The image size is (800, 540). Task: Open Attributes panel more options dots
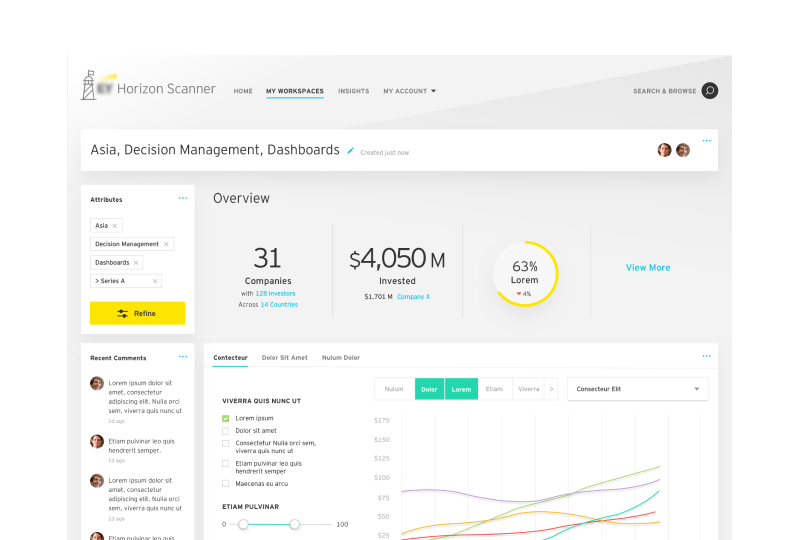(183, 198)
